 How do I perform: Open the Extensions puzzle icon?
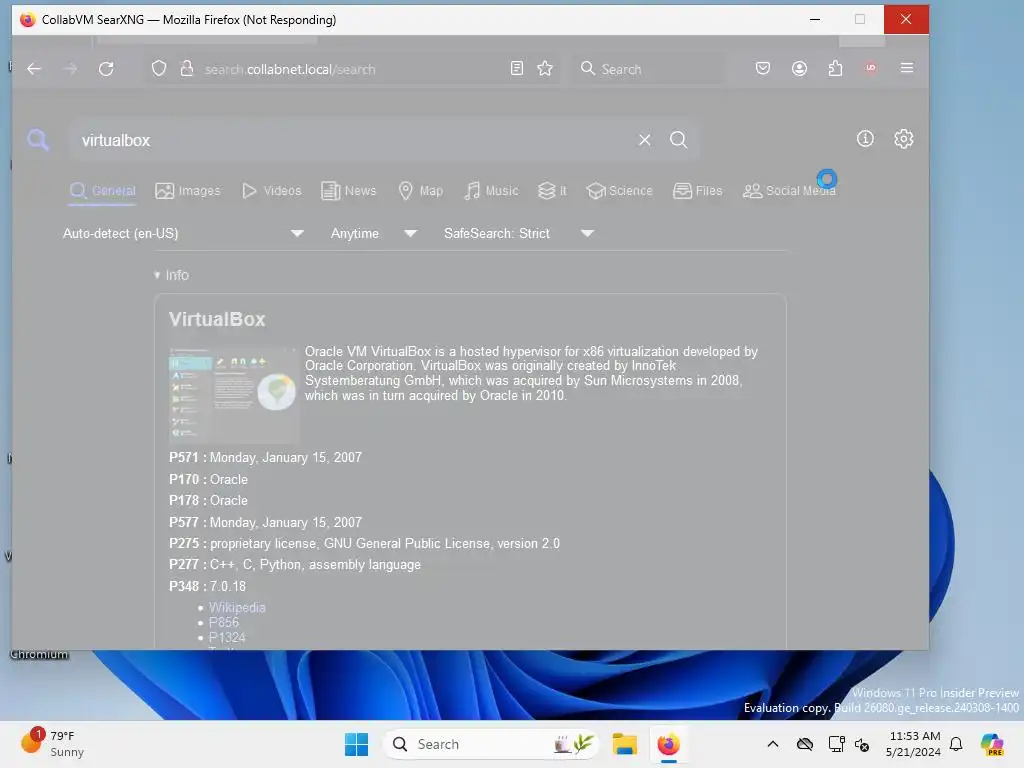(835, 68)
